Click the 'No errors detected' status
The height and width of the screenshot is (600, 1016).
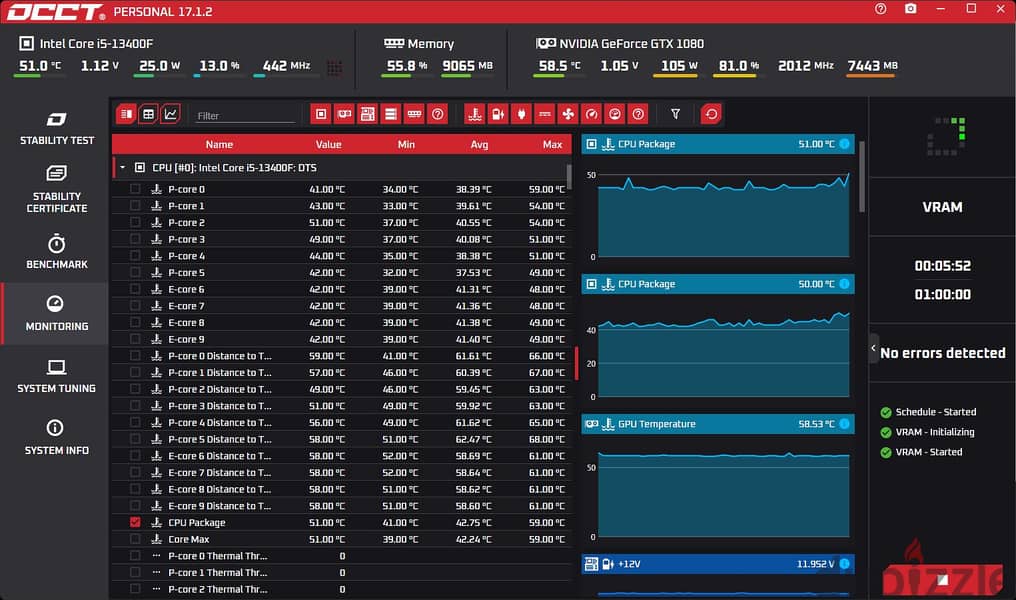click(x=943, y=352)
